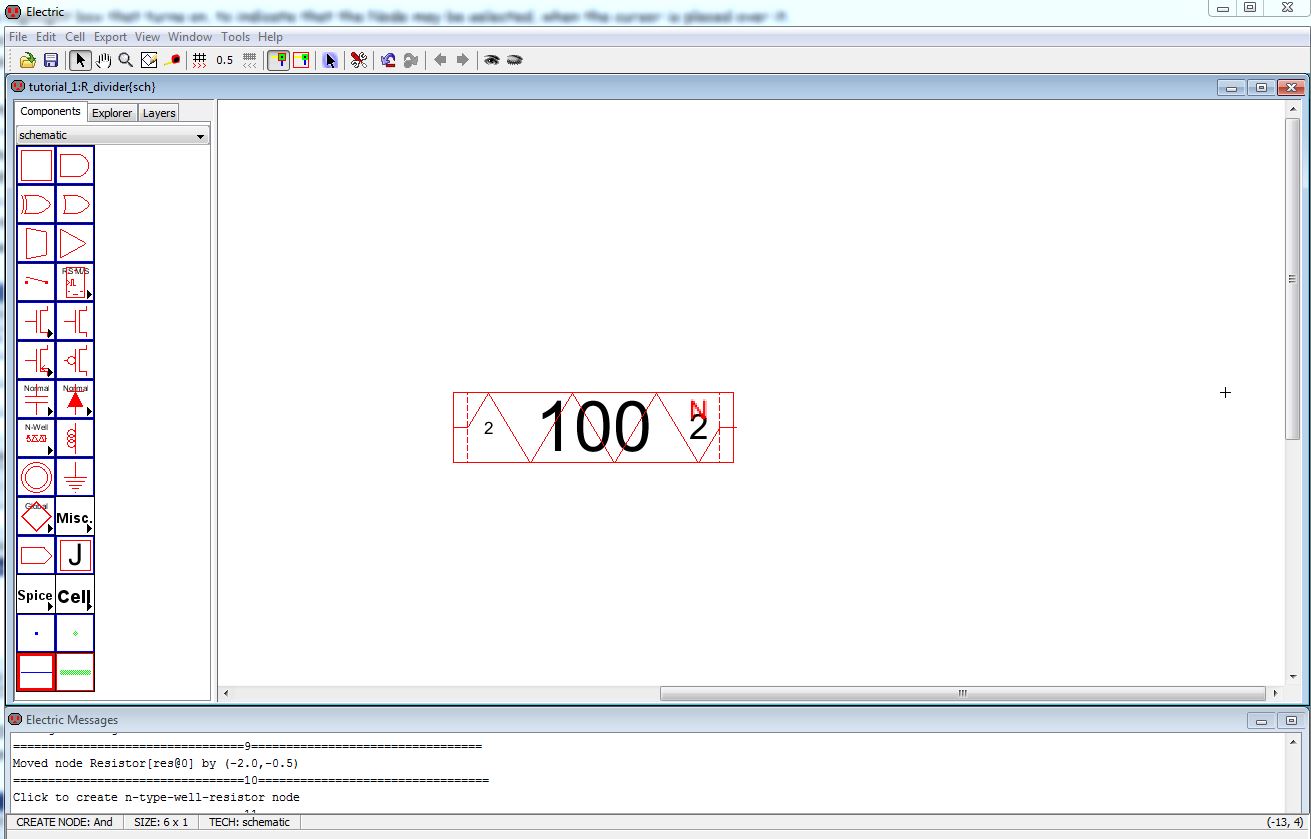Open the Spice components popup
1311x839 pixels.
36,594
